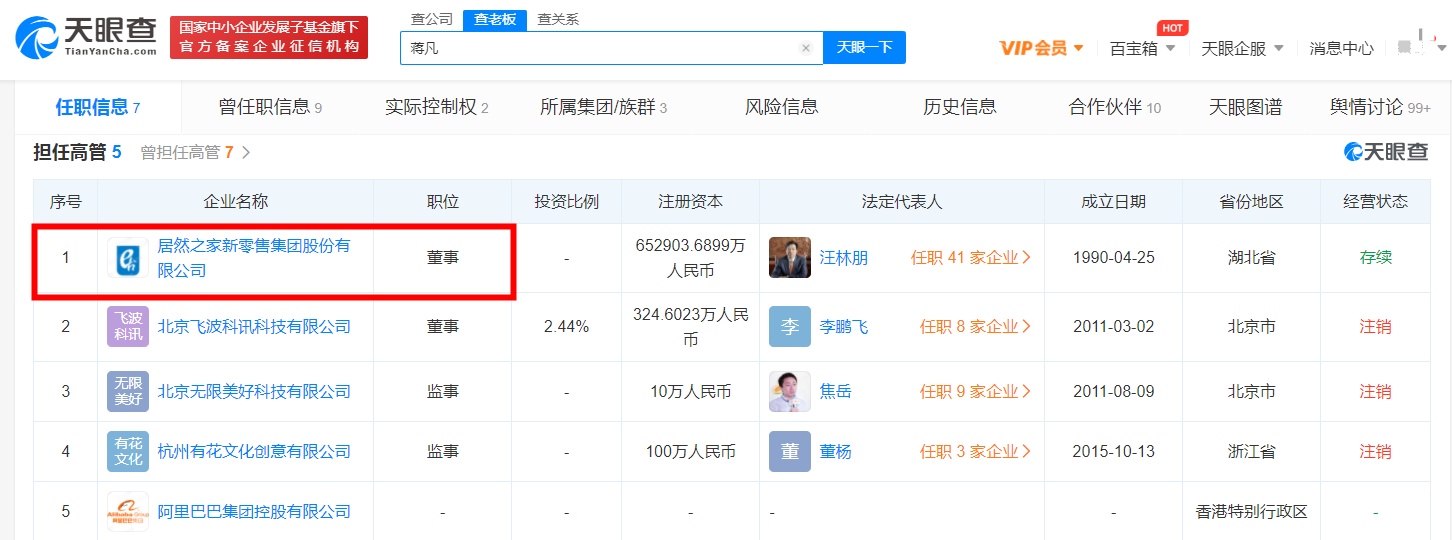This screenshot has height=540, width=1452.
Task: Click the 天眼一下 search button
Action: click(x=864, y=47)
